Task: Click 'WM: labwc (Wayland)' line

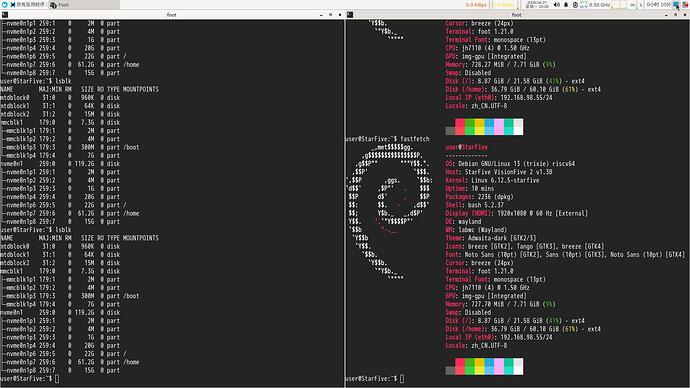Action: tap(476, 230)
